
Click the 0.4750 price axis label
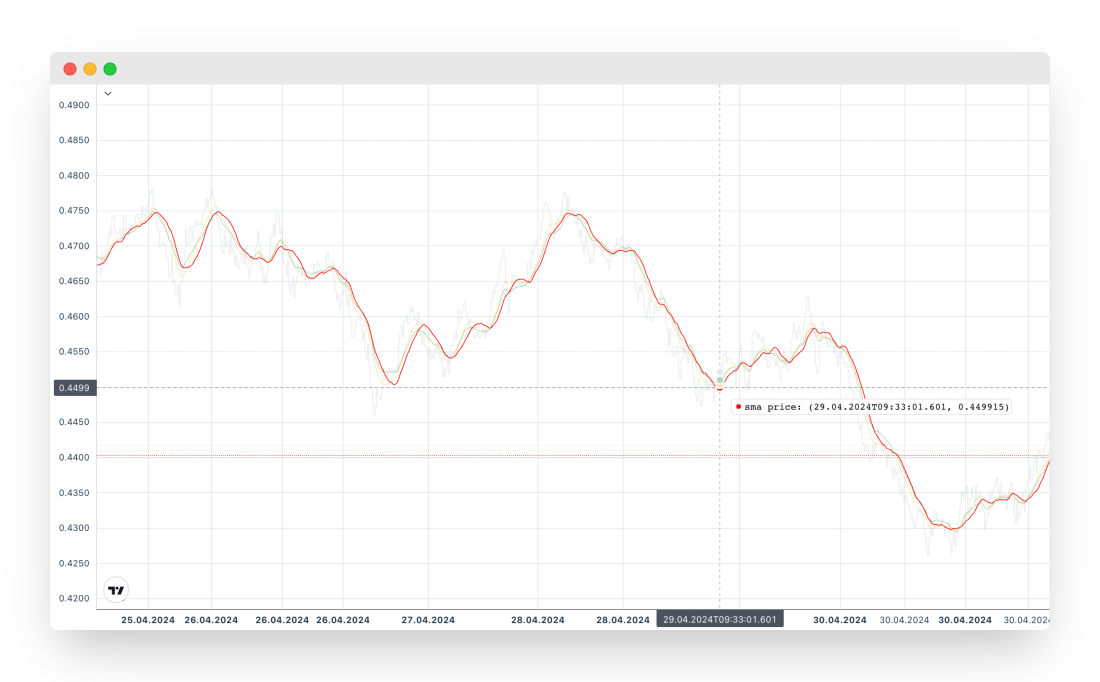coord(75,211)
